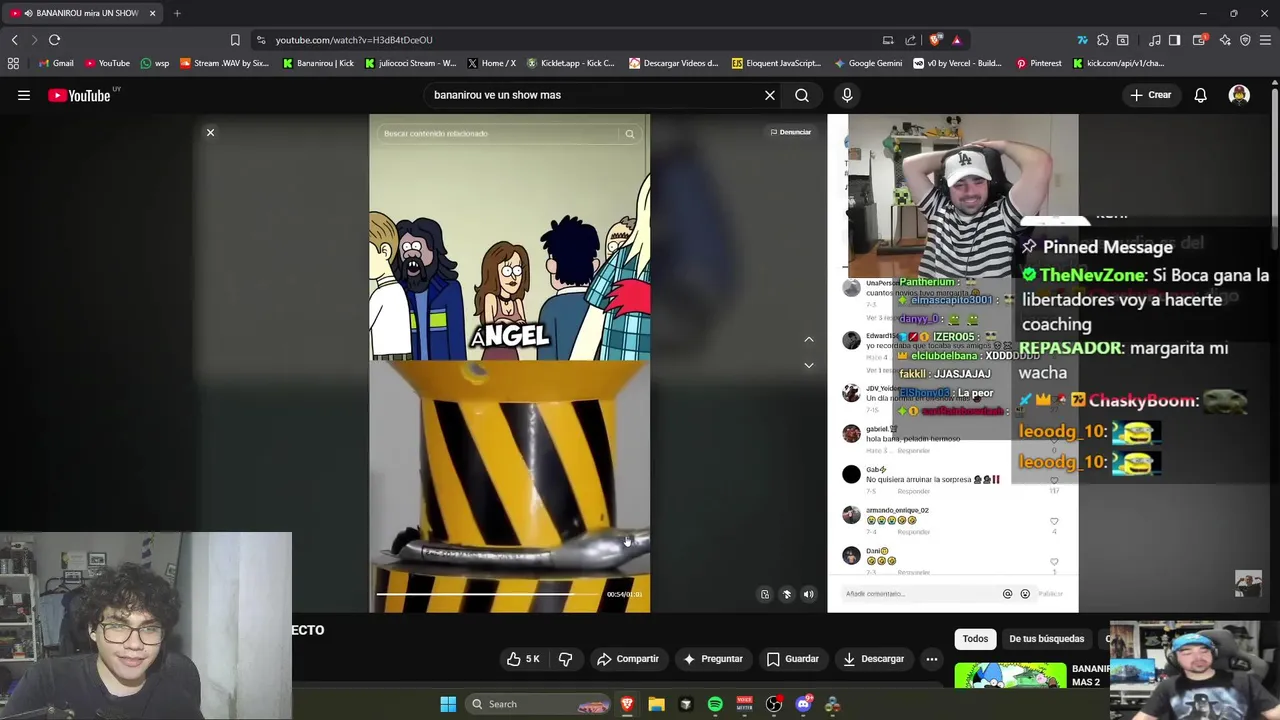The width and height of the screenshot is (1280, 720).
Task: Open Brave Rewards triangle icon
Action: coord(957,40)
